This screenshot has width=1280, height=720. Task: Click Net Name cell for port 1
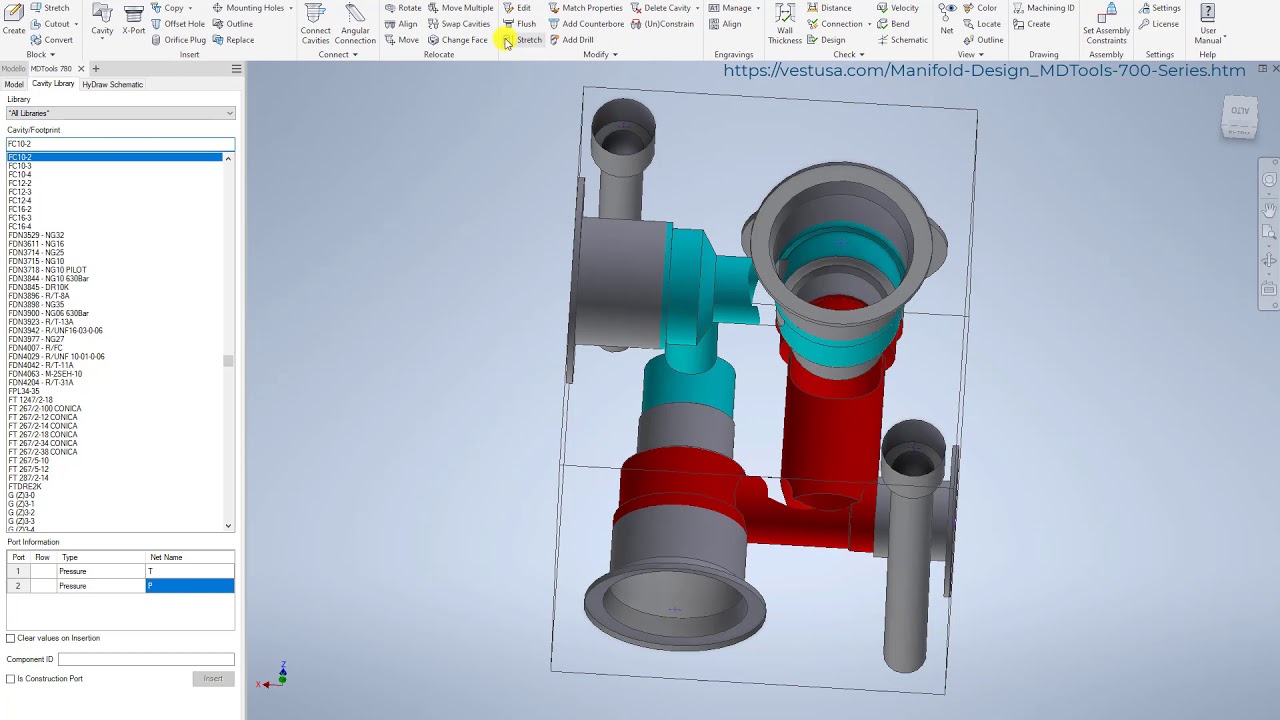[190, 572]
